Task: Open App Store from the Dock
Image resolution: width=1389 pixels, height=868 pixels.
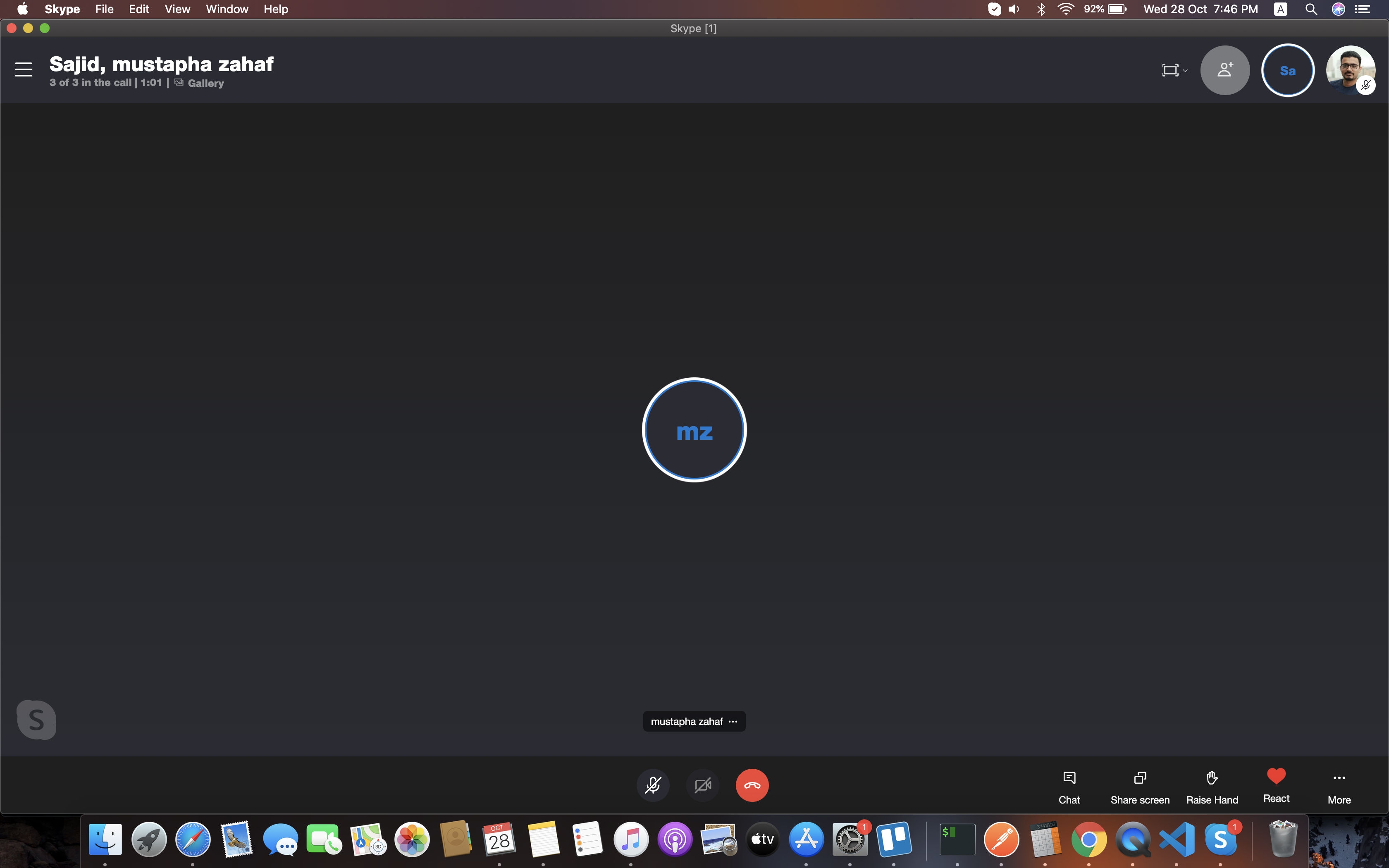Action: (x=807, y=839)
